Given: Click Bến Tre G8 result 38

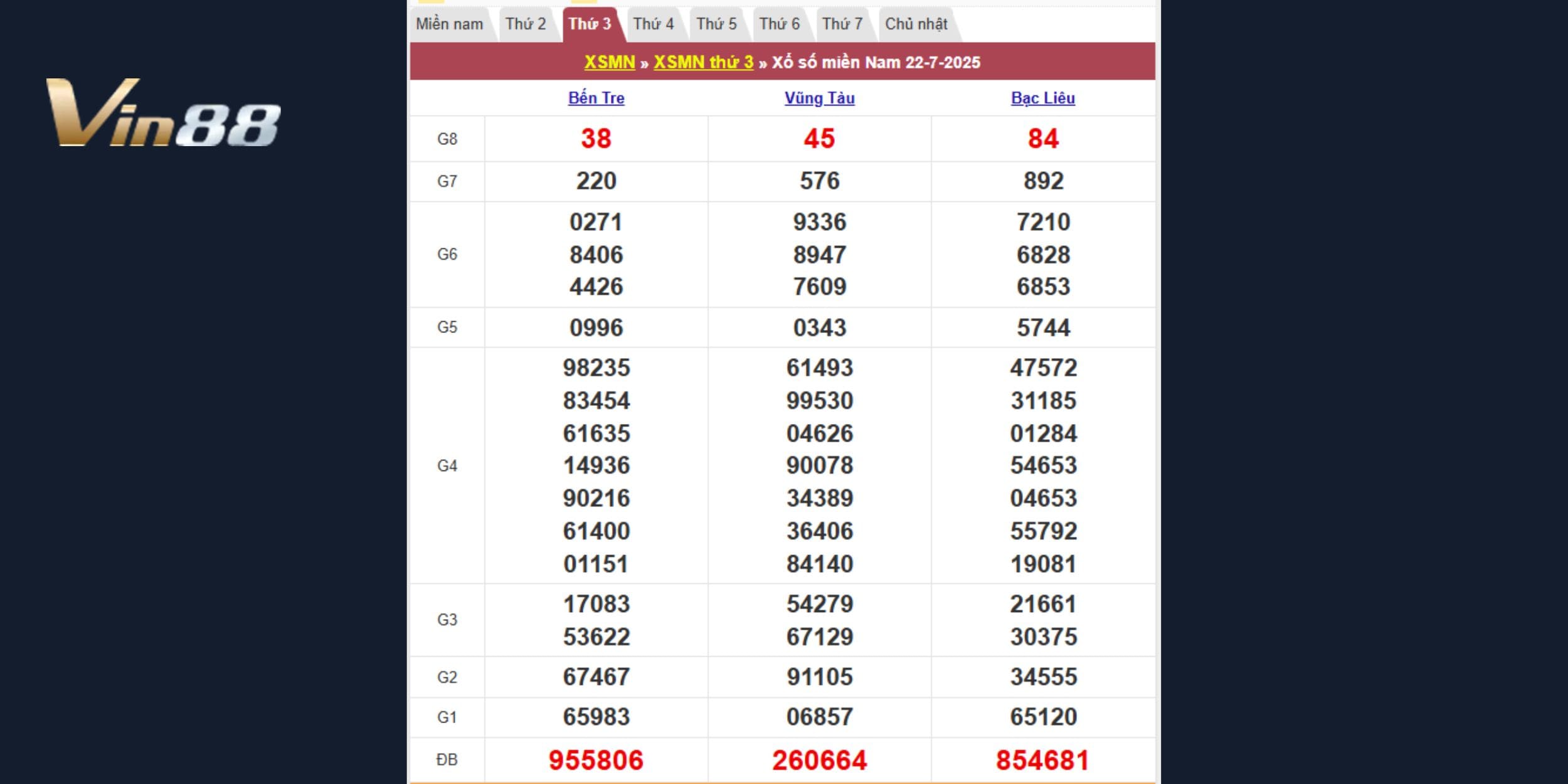Looking at the screenshot, I should click(596, 139).
